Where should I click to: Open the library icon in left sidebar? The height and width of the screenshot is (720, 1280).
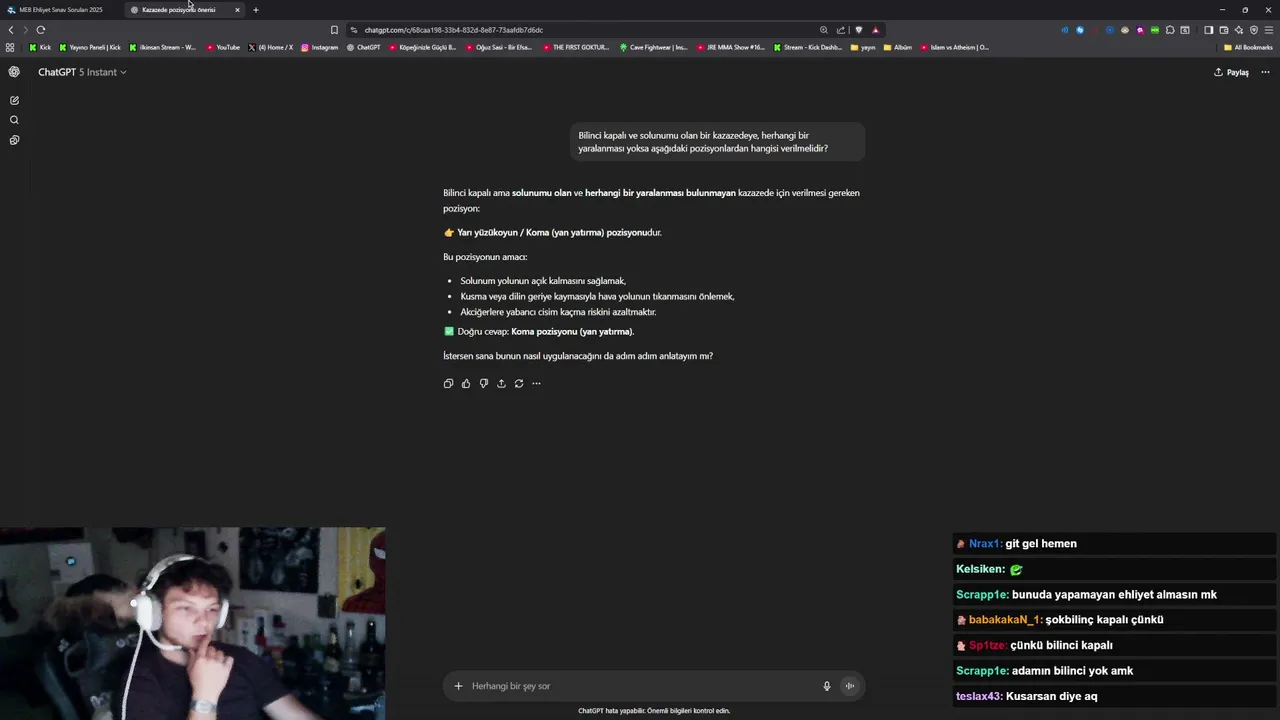[x=14, y=140]
